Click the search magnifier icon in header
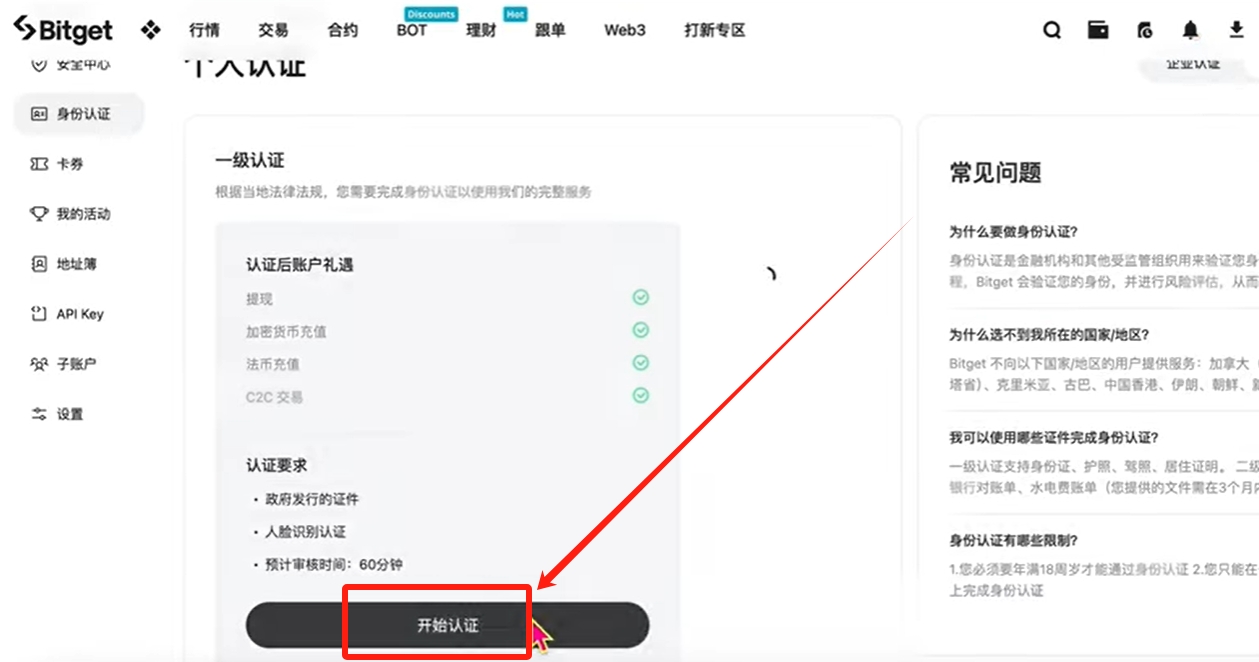Viewport: 1259px width, 662px height. pos(1052,30)
